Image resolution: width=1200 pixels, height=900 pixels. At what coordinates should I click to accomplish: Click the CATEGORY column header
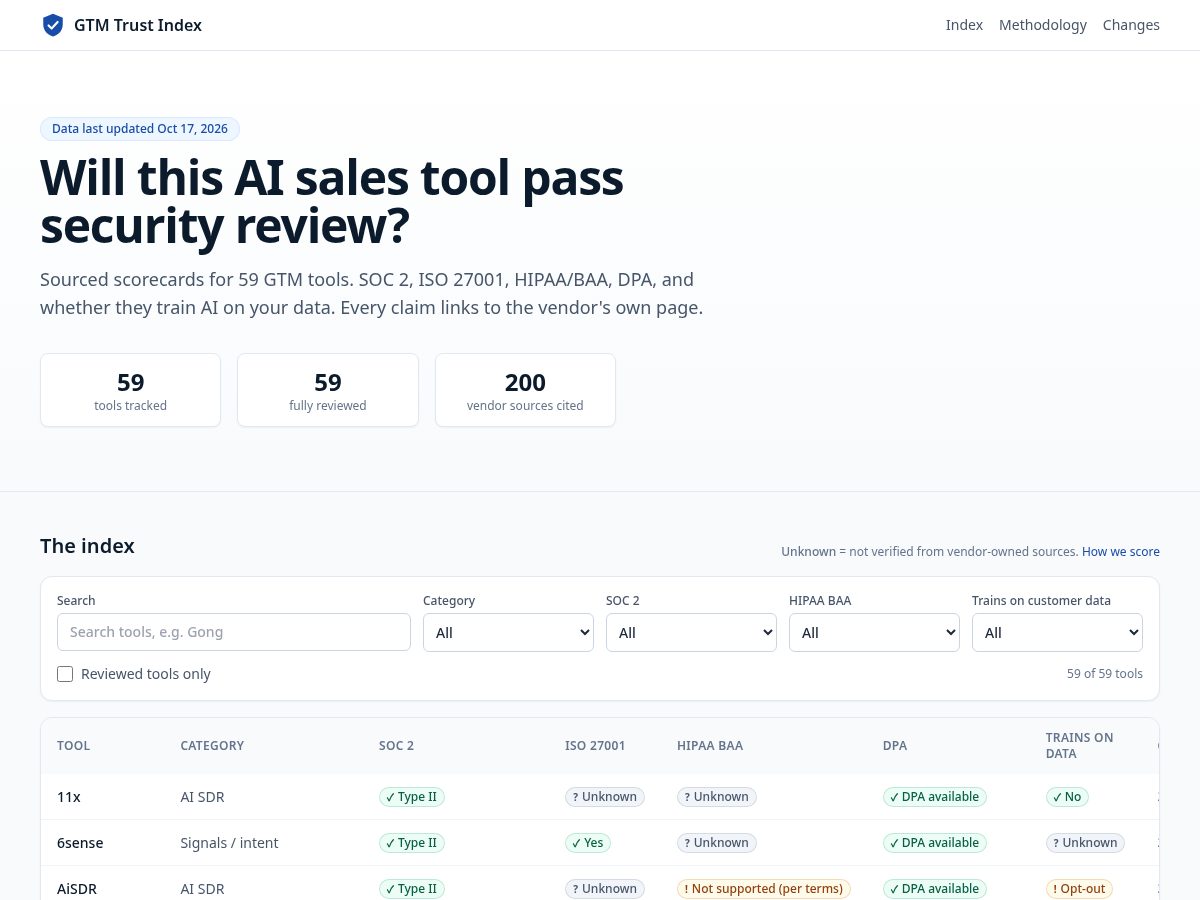coord(212,746)
